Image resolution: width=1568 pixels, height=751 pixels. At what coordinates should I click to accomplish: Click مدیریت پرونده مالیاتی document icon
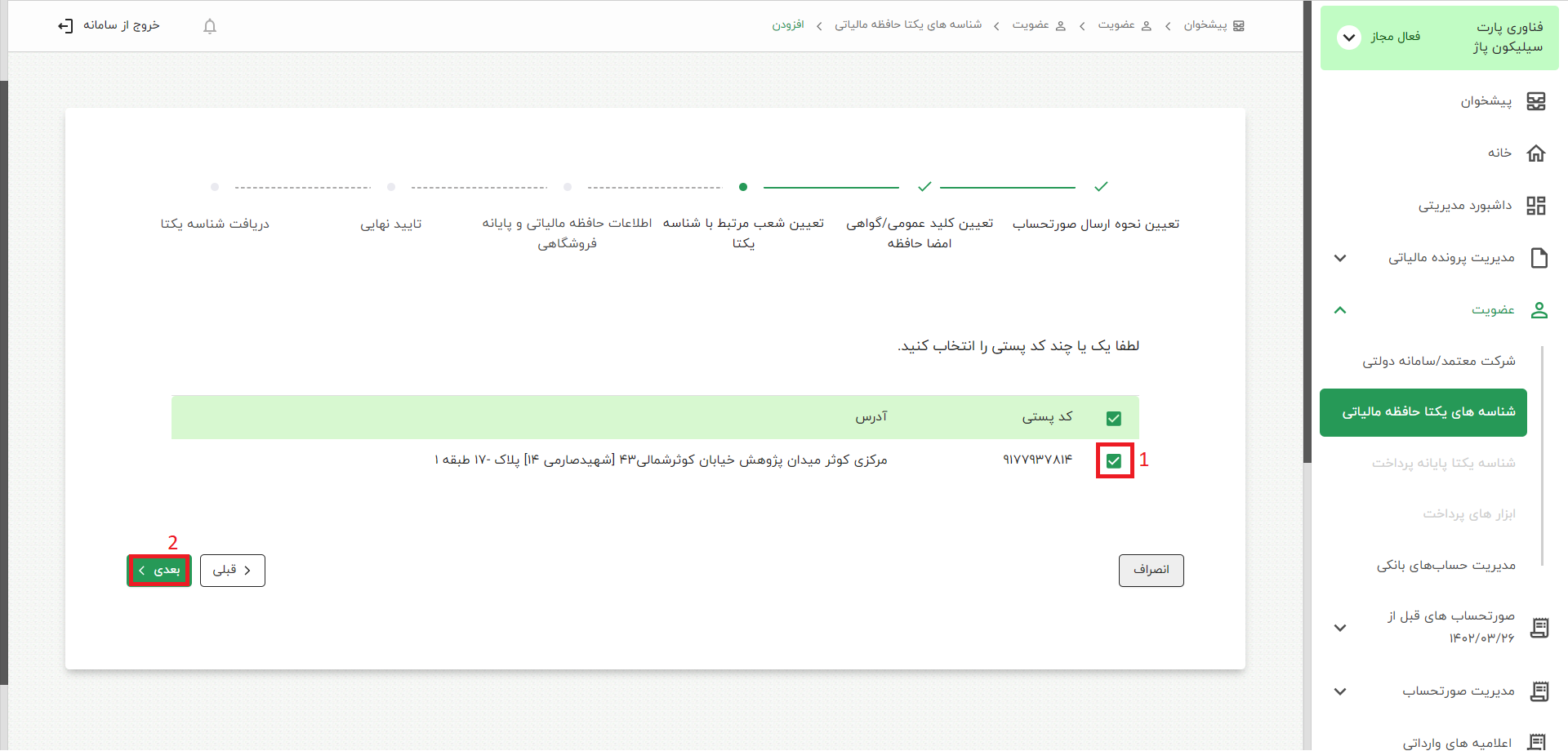[1539, 258]
